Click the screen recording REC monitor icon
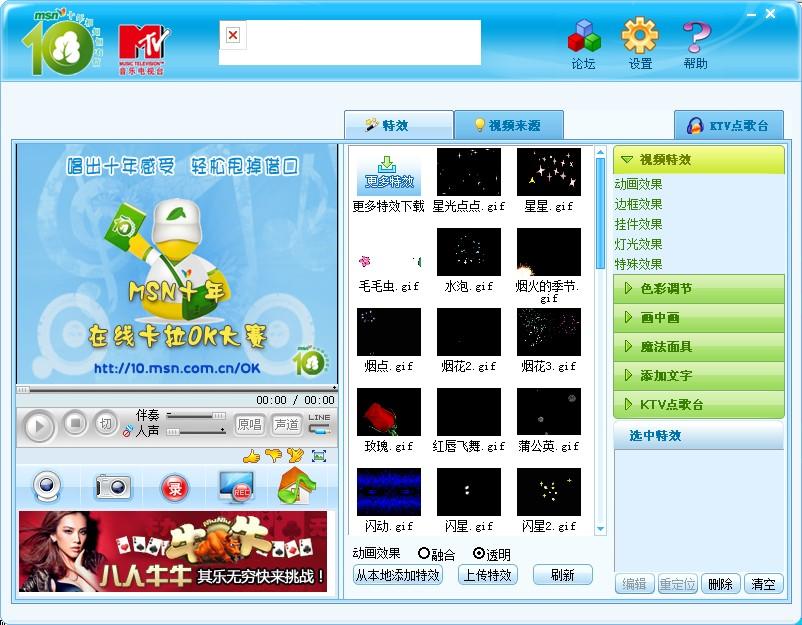802x625 pixels. (x=235, y=486)
